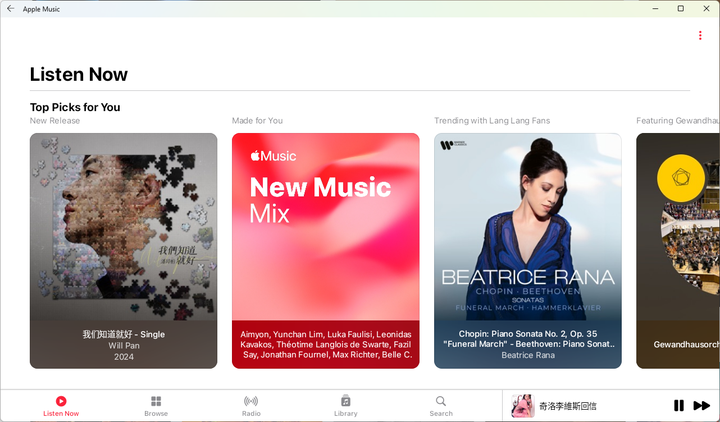Viewport: 720px width, 422px height.
Task: Open the red three-dot more options menu
Action: (x=700, y=35)
